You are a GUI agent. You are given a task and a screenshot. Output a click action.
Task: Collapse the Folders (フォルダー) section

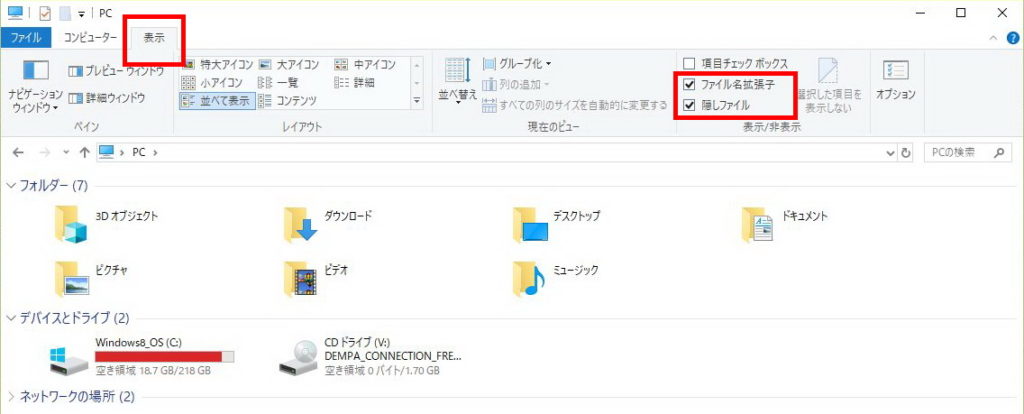tap(11, 186)
